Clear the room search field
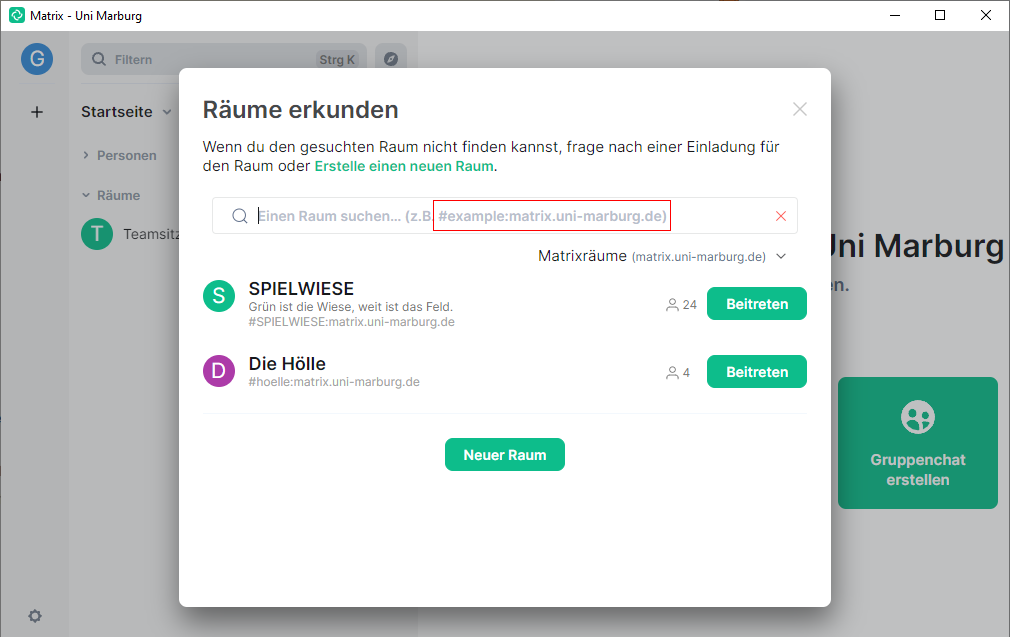The height and width of the screenshot is (637, 1010). [x=781, y=216]
